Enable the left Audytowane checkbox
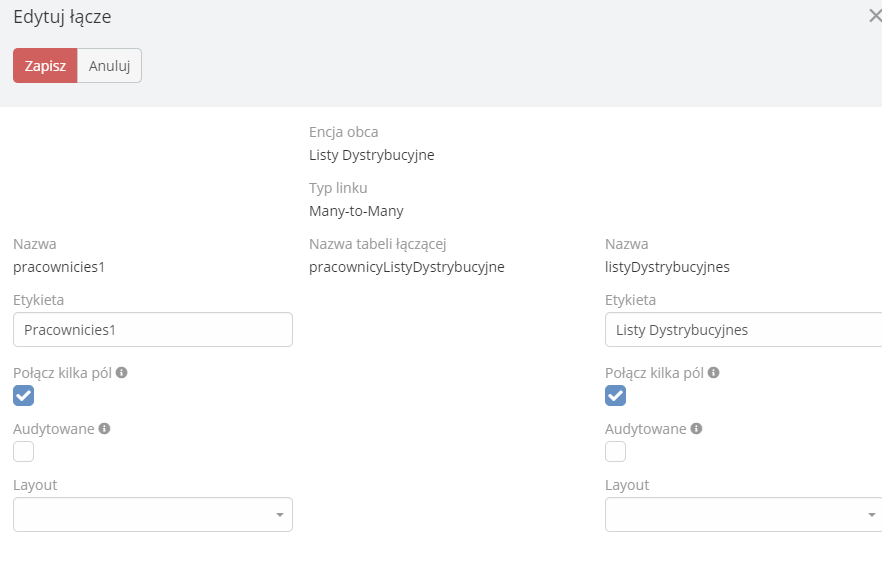The height and width of the screenshot is (570, 882). (24, 452)
